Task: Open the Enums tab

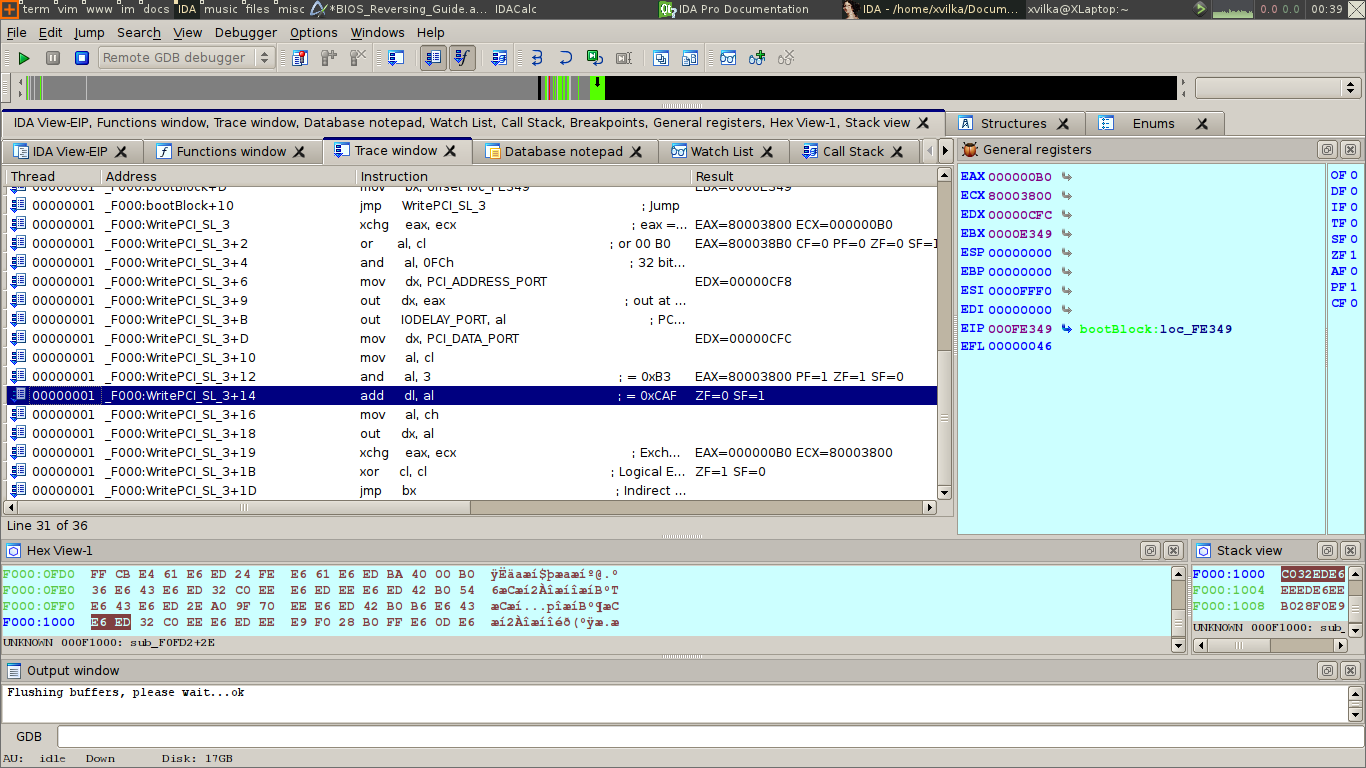Action: pyautogui.click(x=1153, y=124)
